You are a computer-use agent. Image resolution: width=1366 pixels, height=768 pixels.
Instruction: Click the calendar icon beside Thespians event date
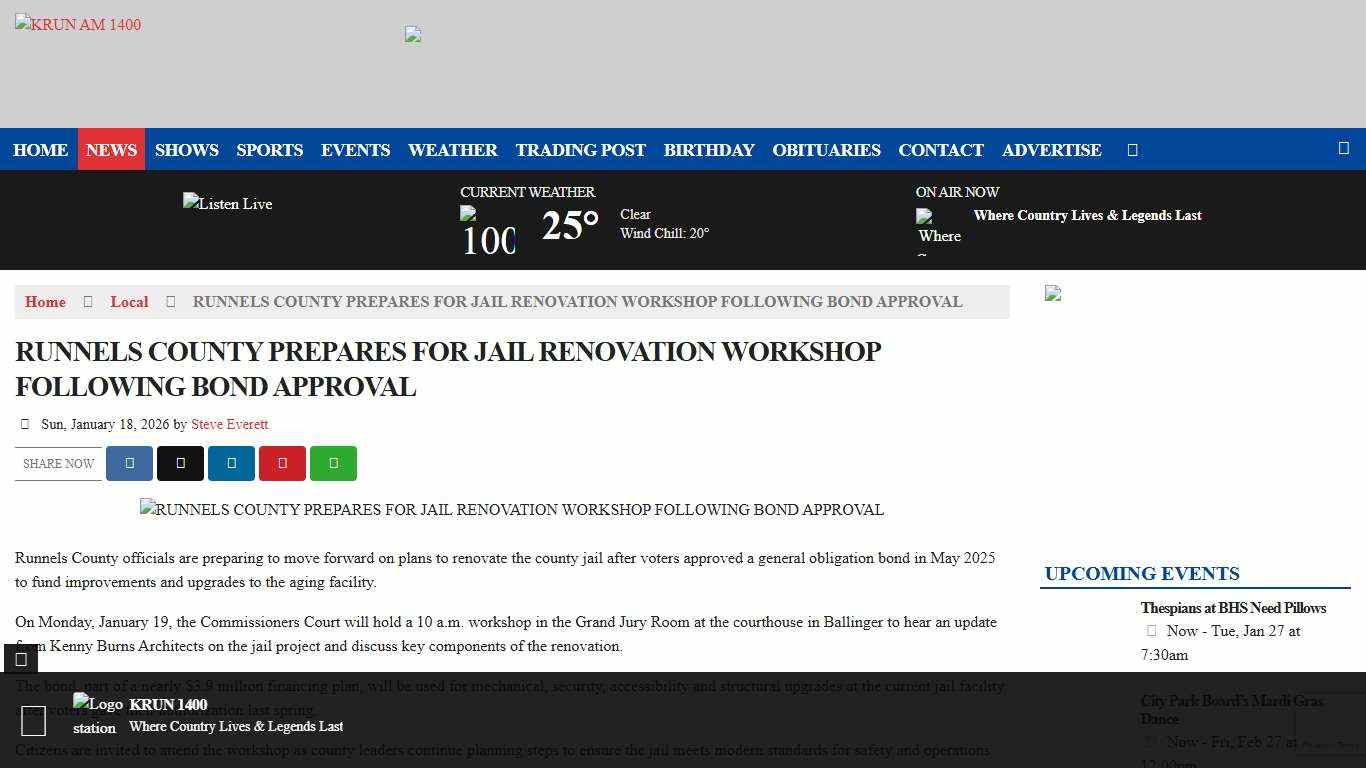[1151, 630]
